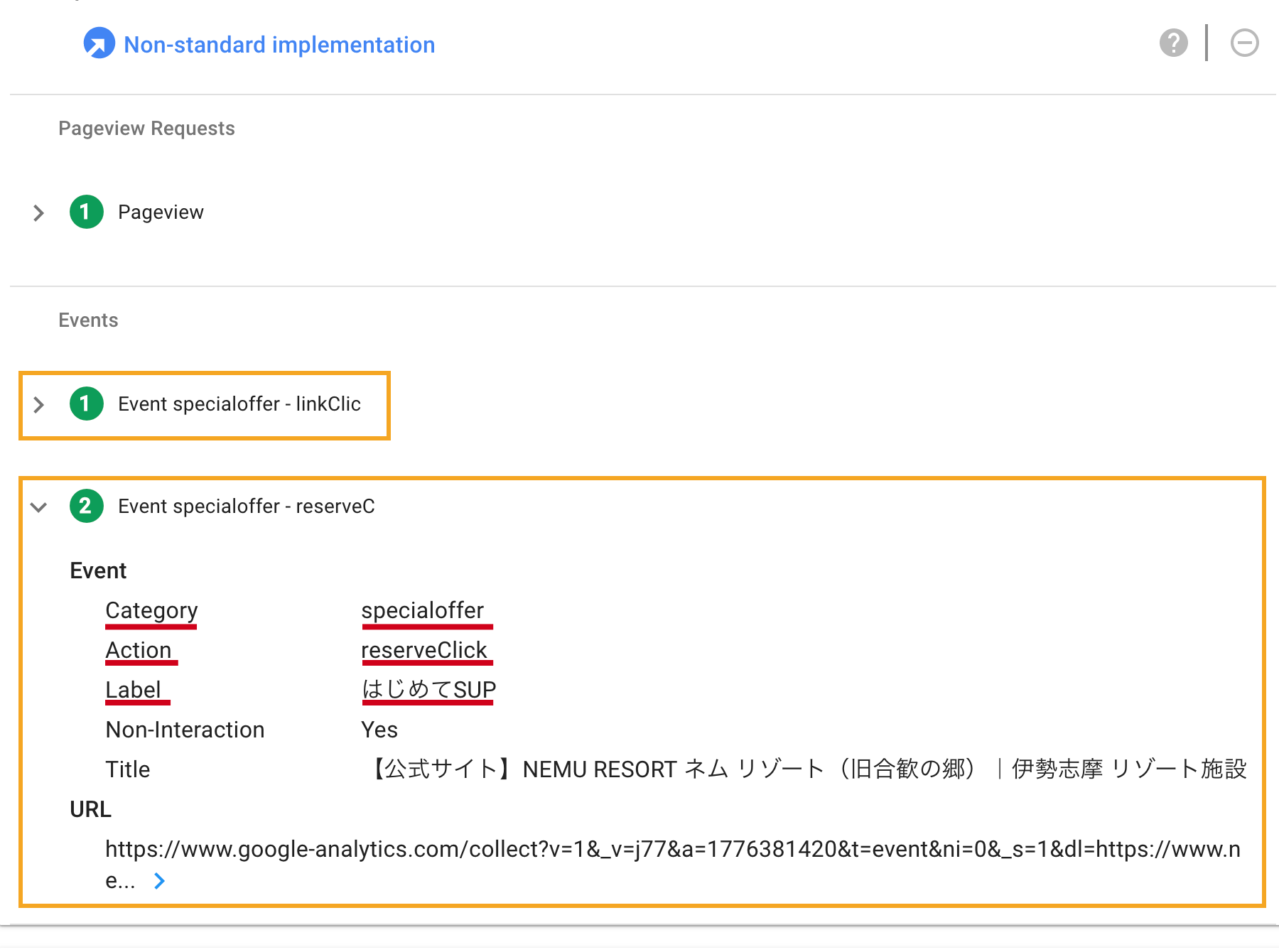Screen dimensions: 1279x952
Task: Select the Events section header
Action: 87,320
